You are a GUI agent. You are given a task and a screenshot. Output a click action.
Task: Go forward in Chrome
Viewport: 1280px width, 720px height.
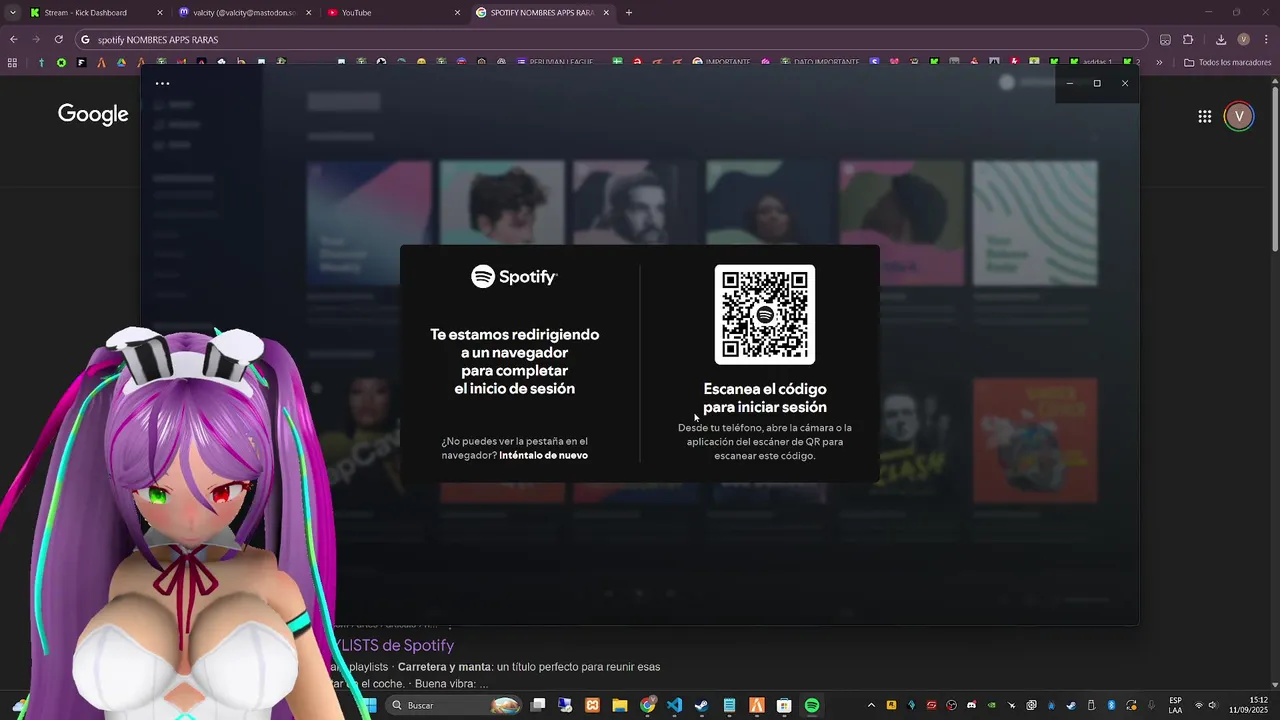(36, 40)
